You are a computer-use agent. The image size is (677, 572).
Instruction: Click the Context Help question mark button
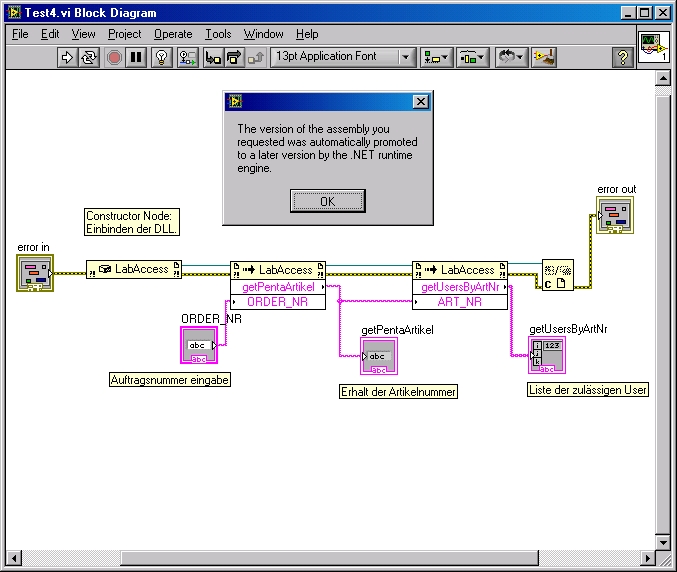coord(623,57)
